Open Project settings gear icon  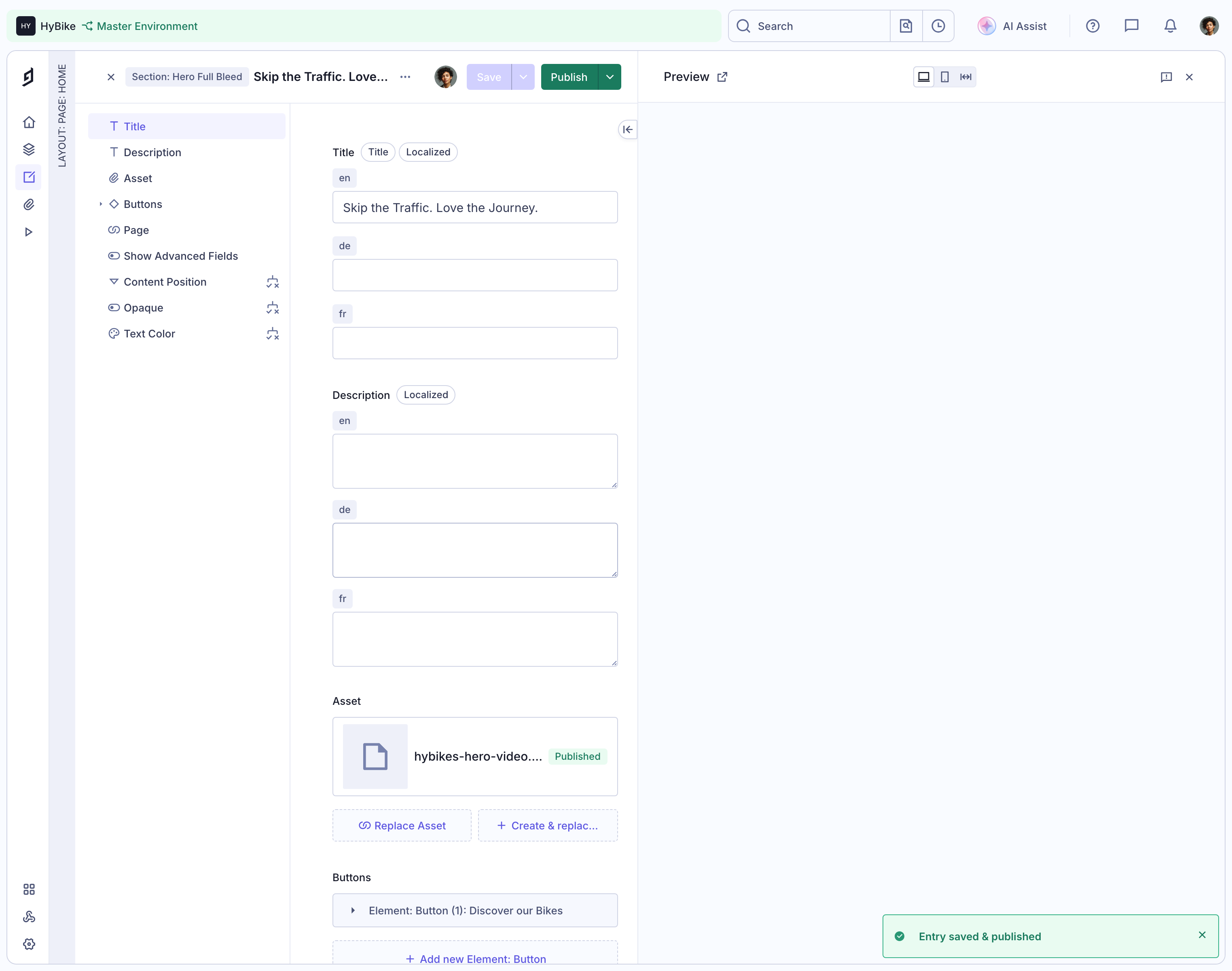[29, 944]
